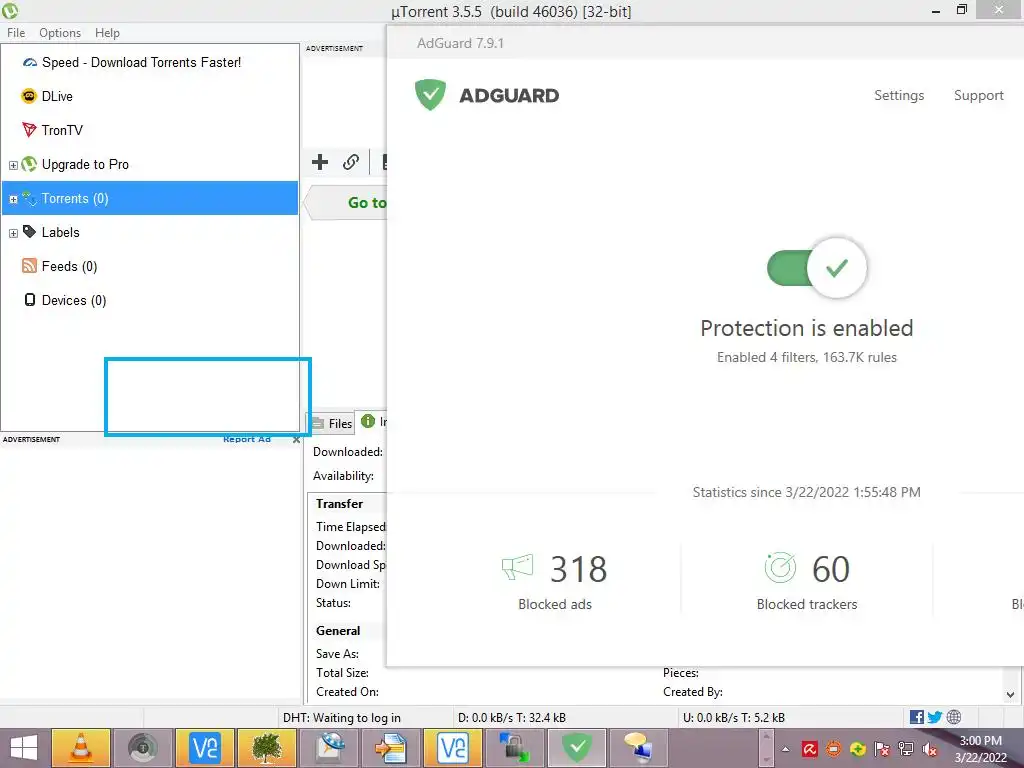
Task: Click the padlock network app on taskbar
Action: coord(515,748)
